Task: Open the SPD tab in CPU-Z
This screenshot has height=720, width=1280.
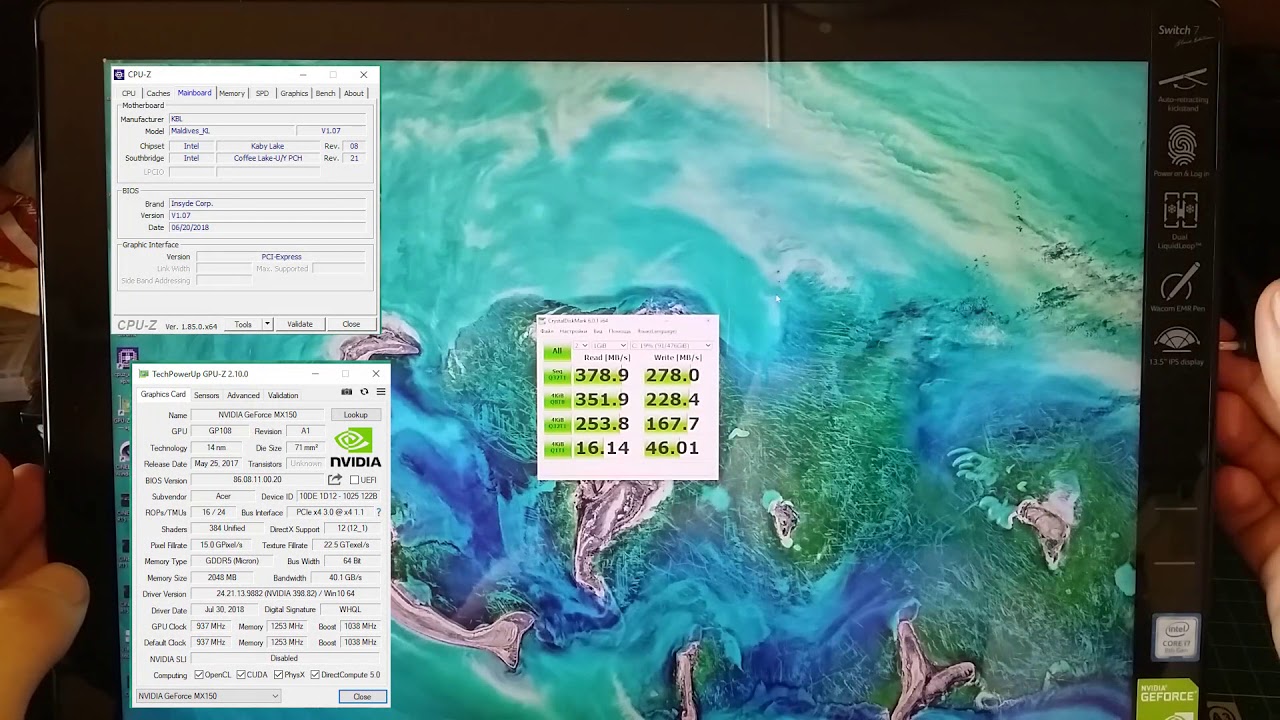Action: click(x=262, y=93)
